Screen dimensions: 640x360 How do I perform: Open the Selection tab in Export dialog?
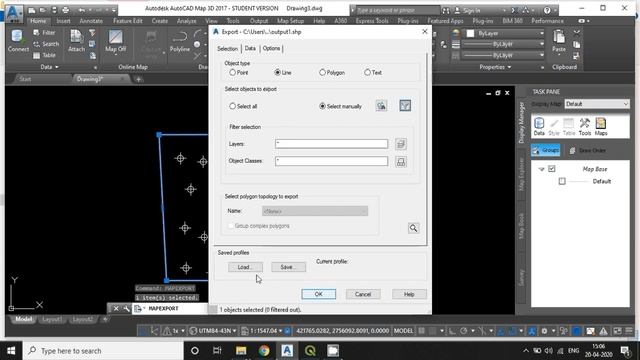pos(227,49)
